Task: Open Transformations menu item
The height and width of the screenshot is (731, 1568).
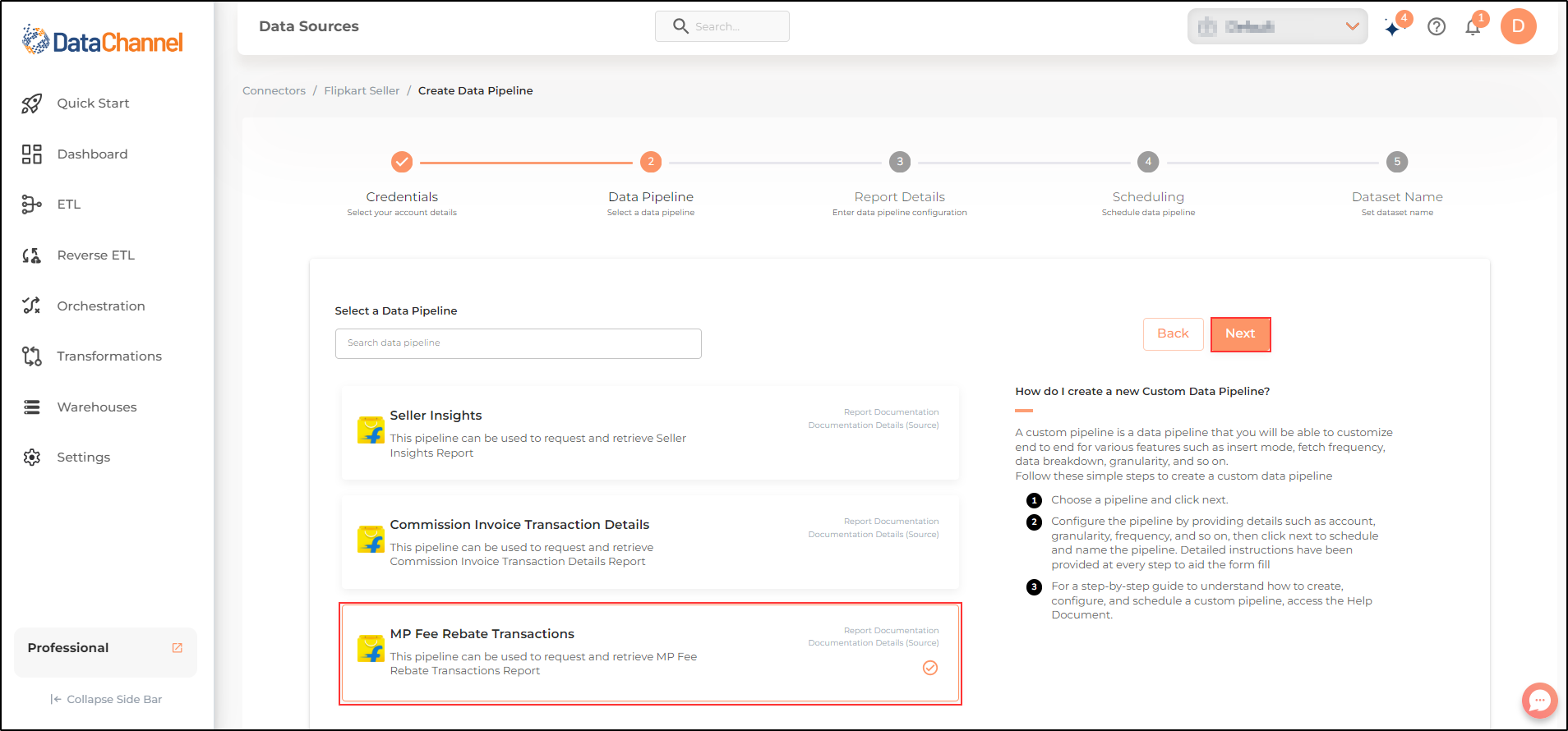Action: point(109,356)
